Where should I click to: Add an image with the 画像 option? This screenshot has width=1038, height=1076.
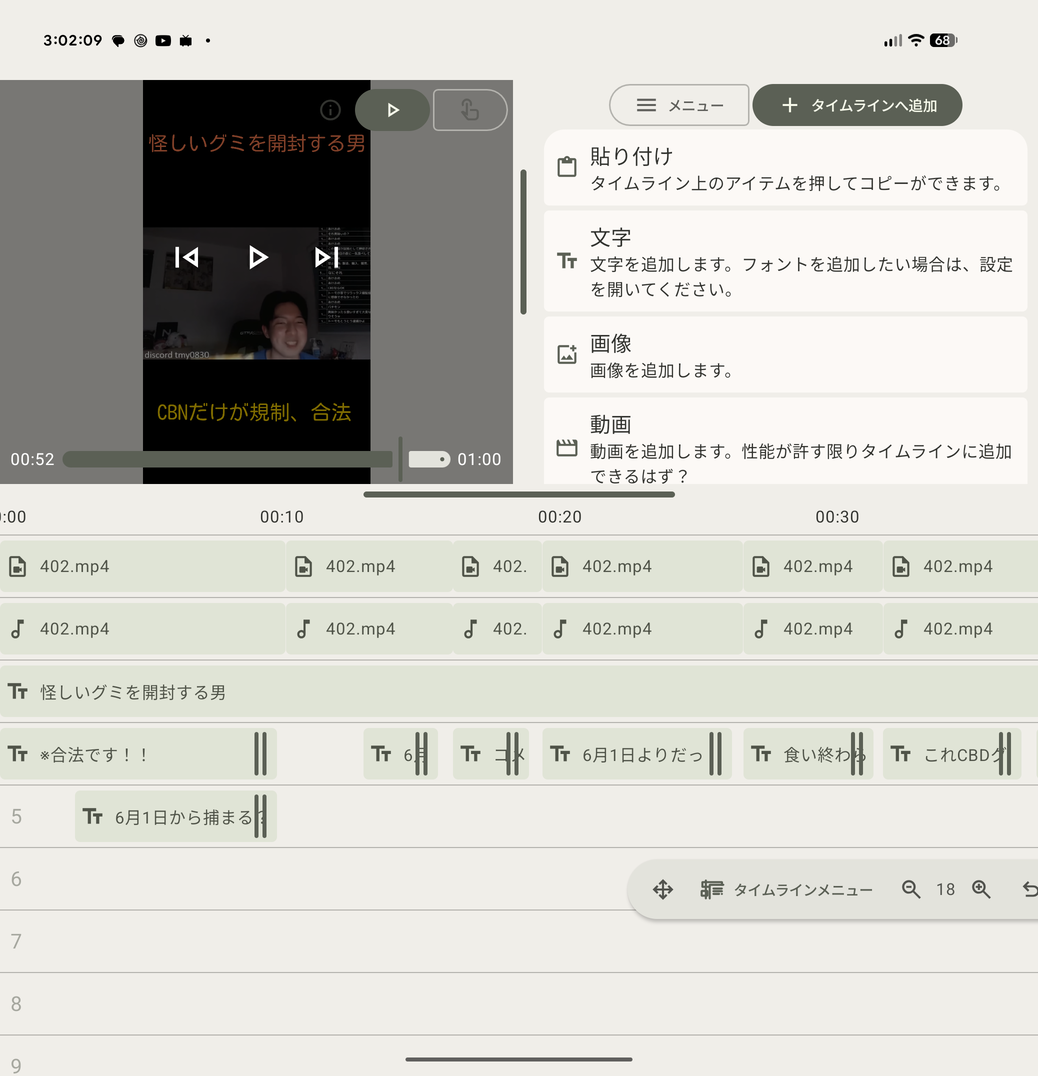(x=786, y=355)
